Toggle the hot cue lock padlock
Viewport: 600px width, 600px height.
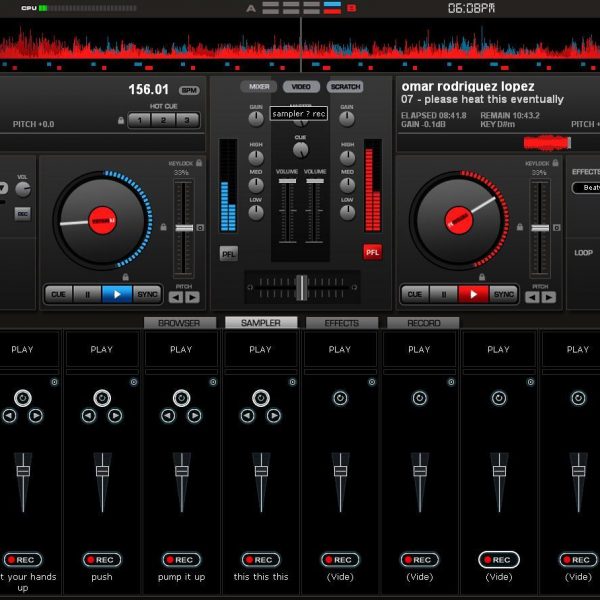(121, 121)
